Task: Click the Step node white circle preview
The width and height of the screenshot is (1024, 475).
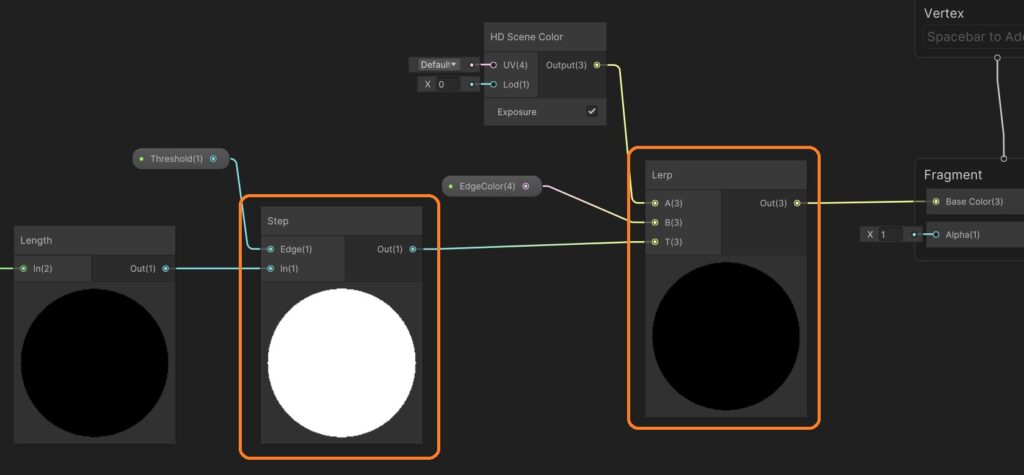Action: [x=341, y=360]
